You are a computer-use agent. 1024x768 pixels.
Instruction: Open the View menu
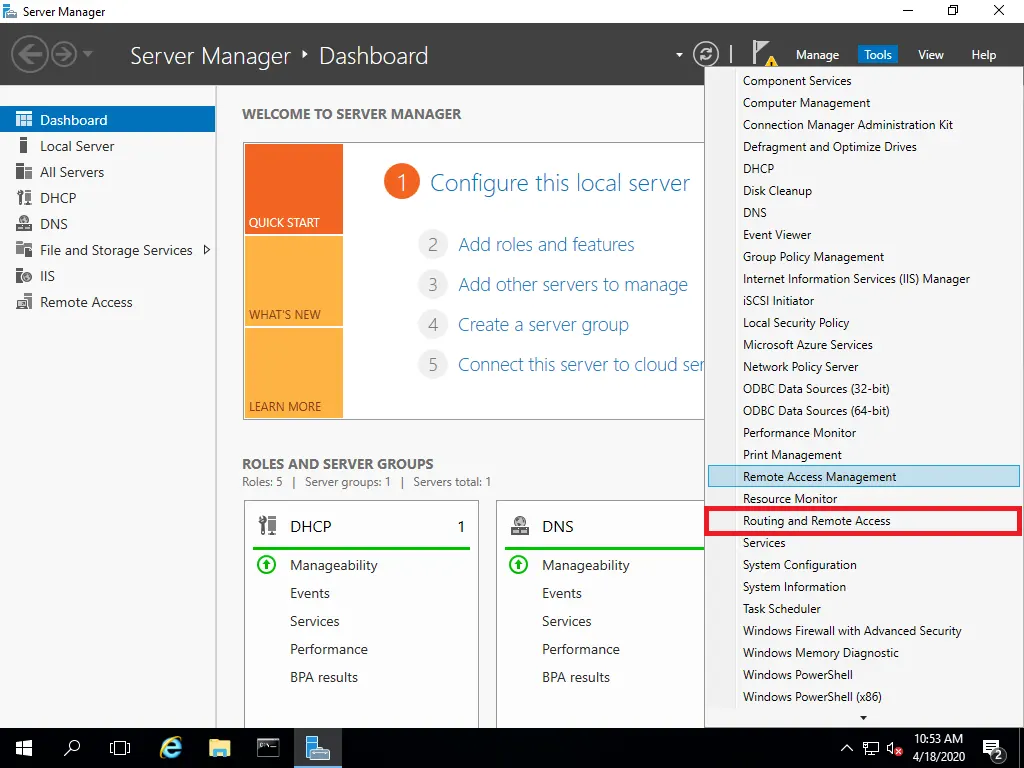point(931,55)
